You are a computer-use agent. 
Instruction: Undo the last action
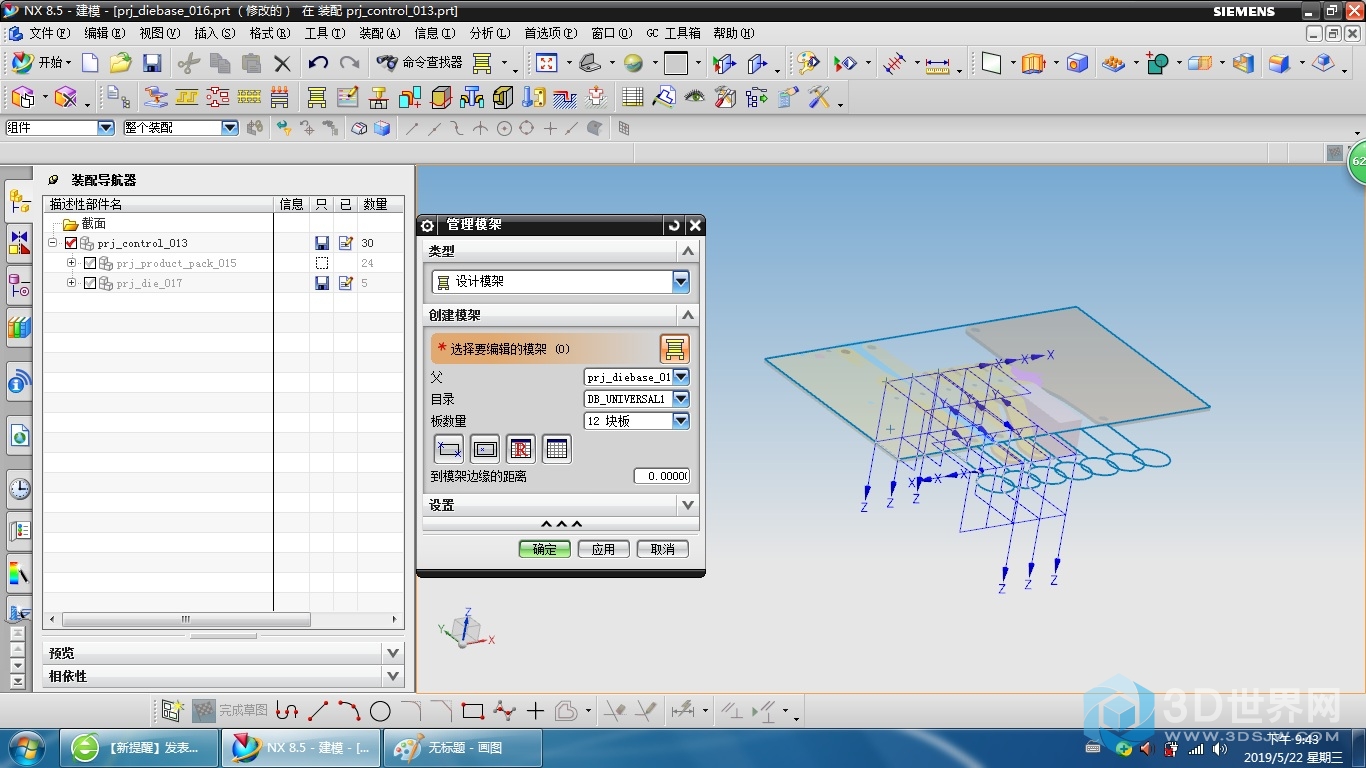pos(318,63)
